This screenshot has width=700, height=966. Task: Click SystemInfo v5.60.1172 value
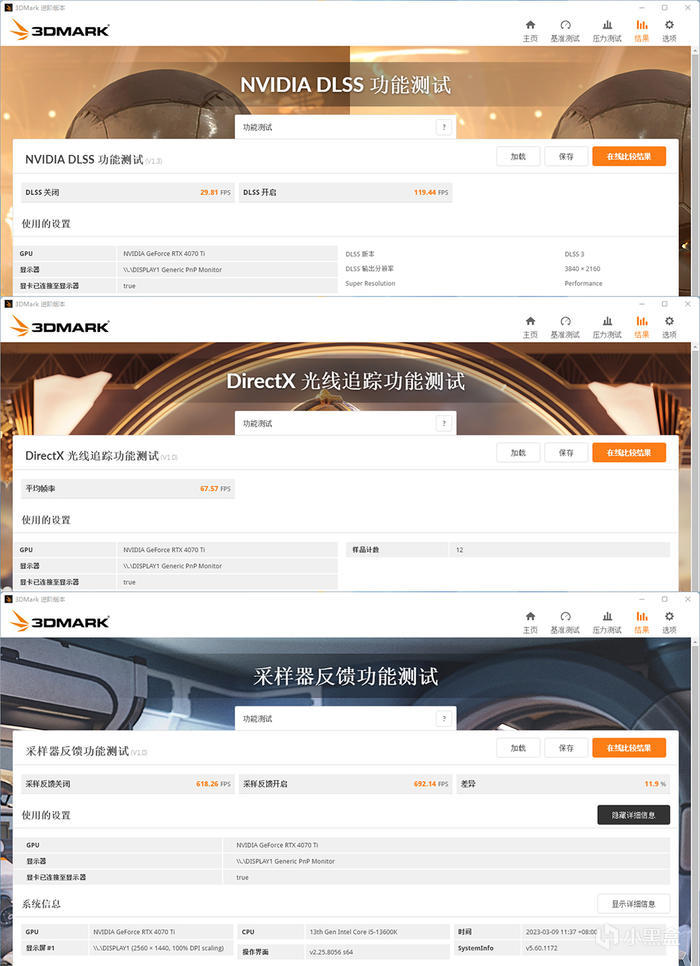(542, 948)
